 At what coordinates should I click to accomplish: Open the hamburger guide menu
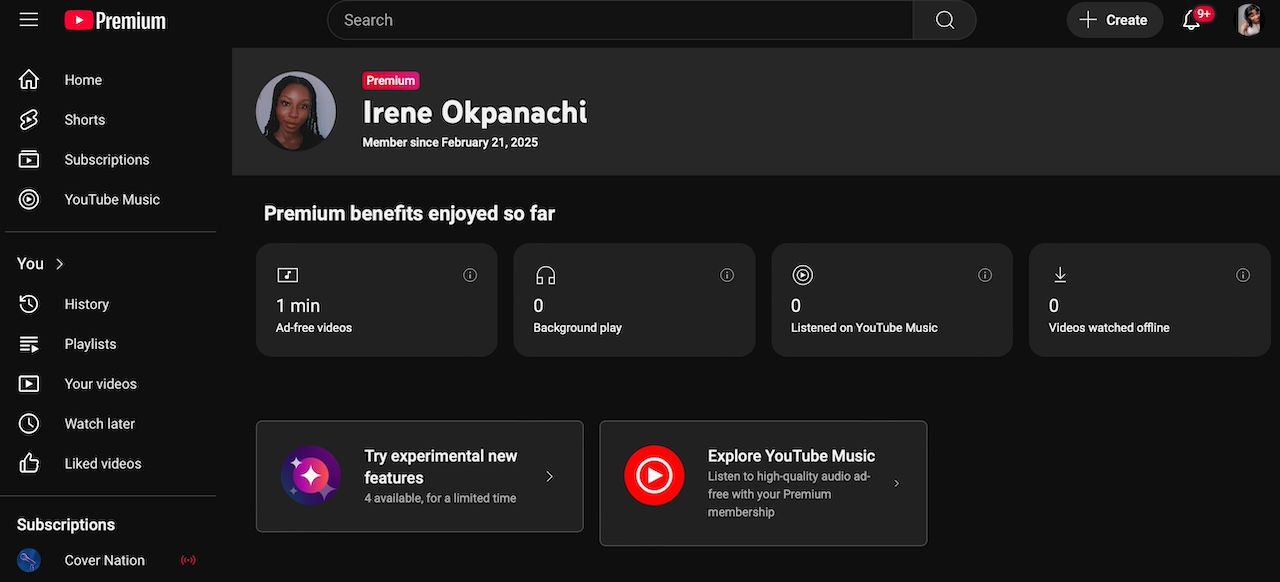[x=29, y=20]
